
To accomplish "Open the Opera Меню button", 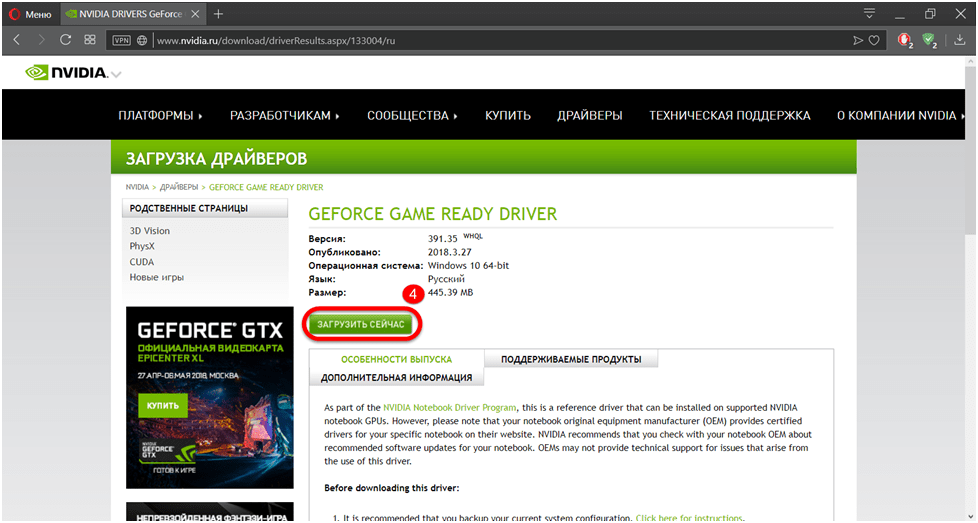I will coord(30,14).
